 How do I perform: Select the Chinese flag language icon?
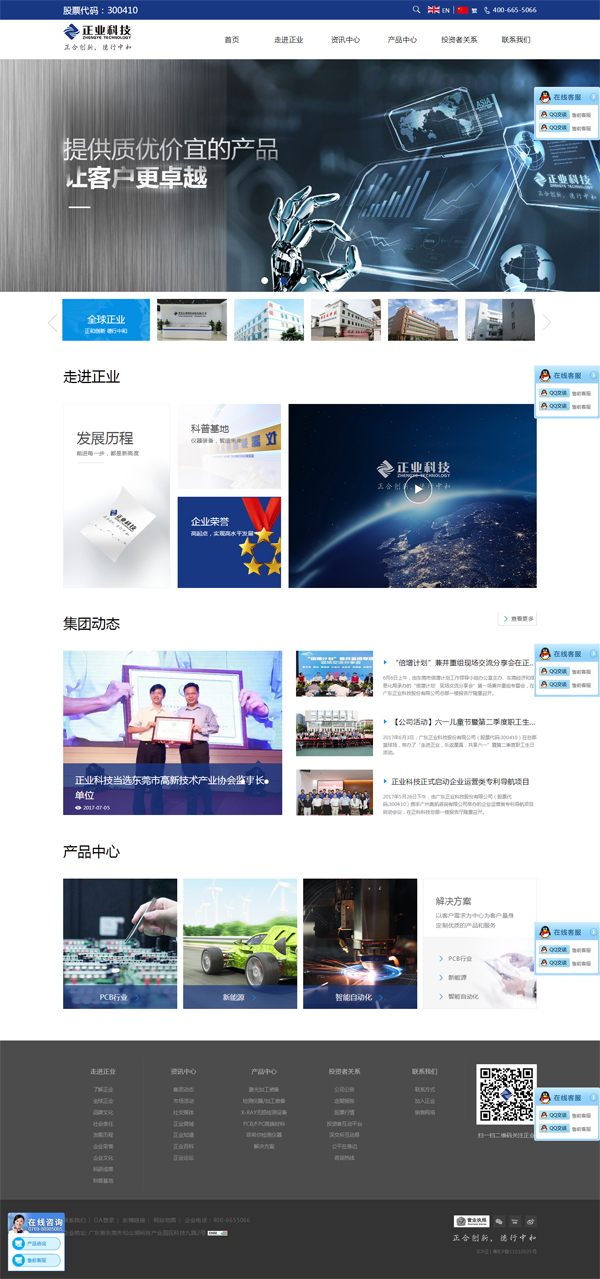462,9
